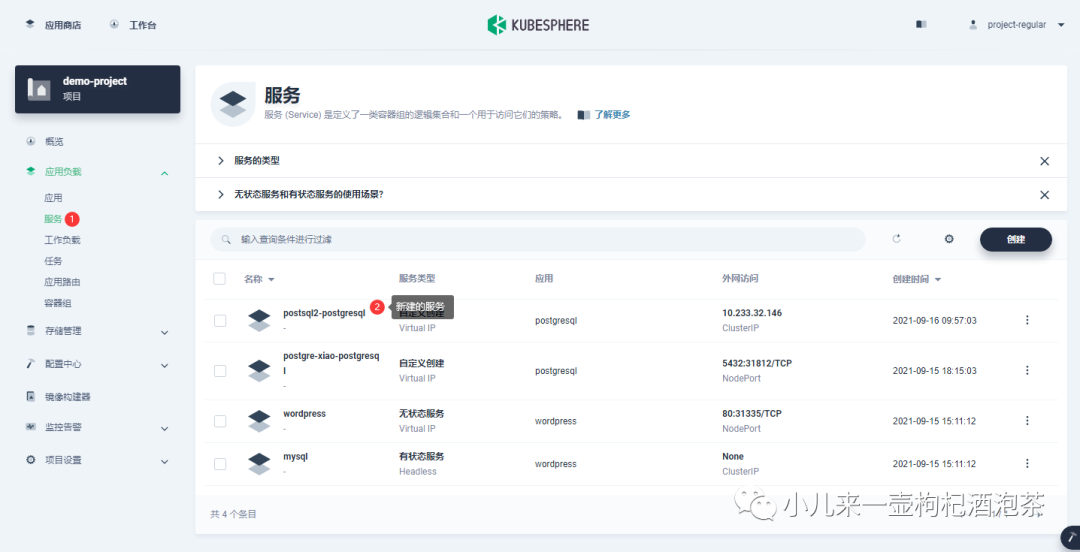Click the refresh icon next to search
This screenshot has width=1080, height=552.
[x=896, y=239]
